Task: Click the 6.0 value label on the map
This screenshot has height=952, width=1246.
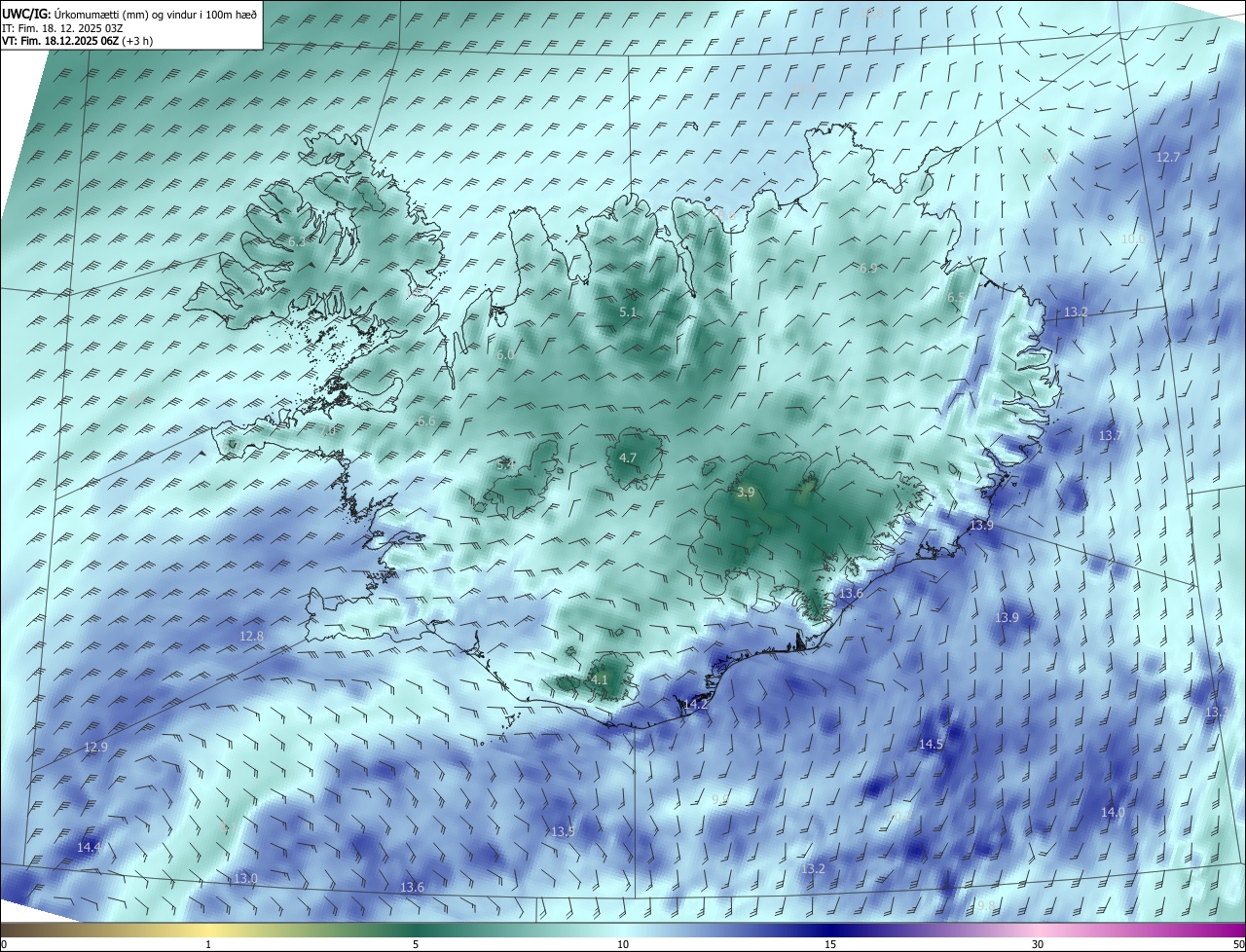Action: [x=504, y=355]
